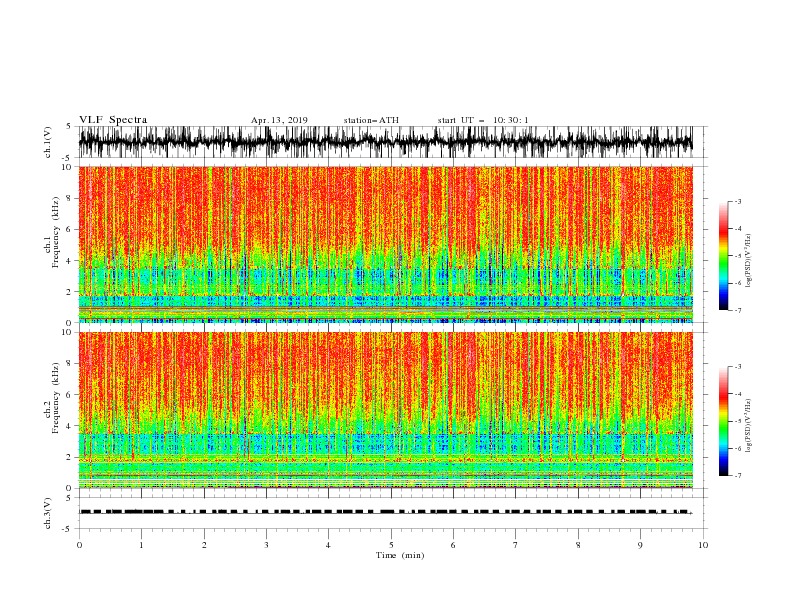
Task: Click the ch.1 voltage waveform trace
Action: 385,142
